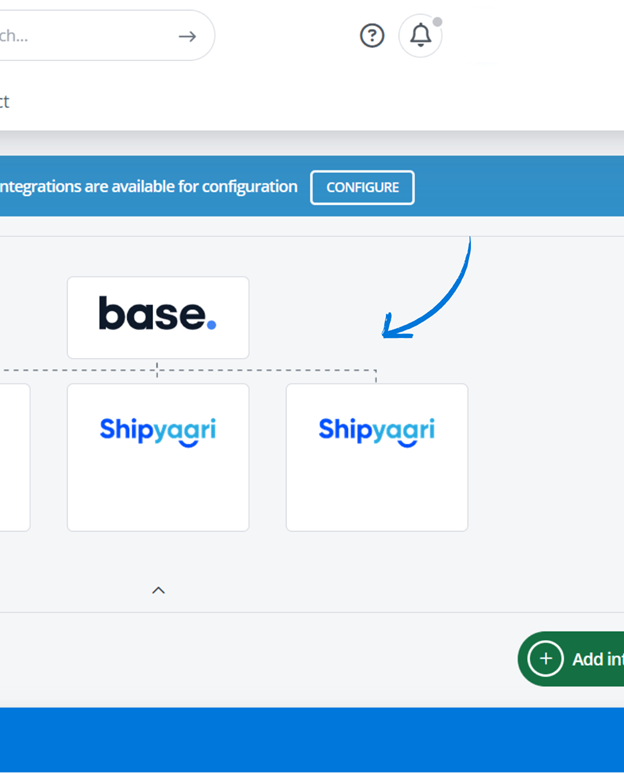Click the blue footer bar
This screenshot has width=624, height=780.
[312, 738]
